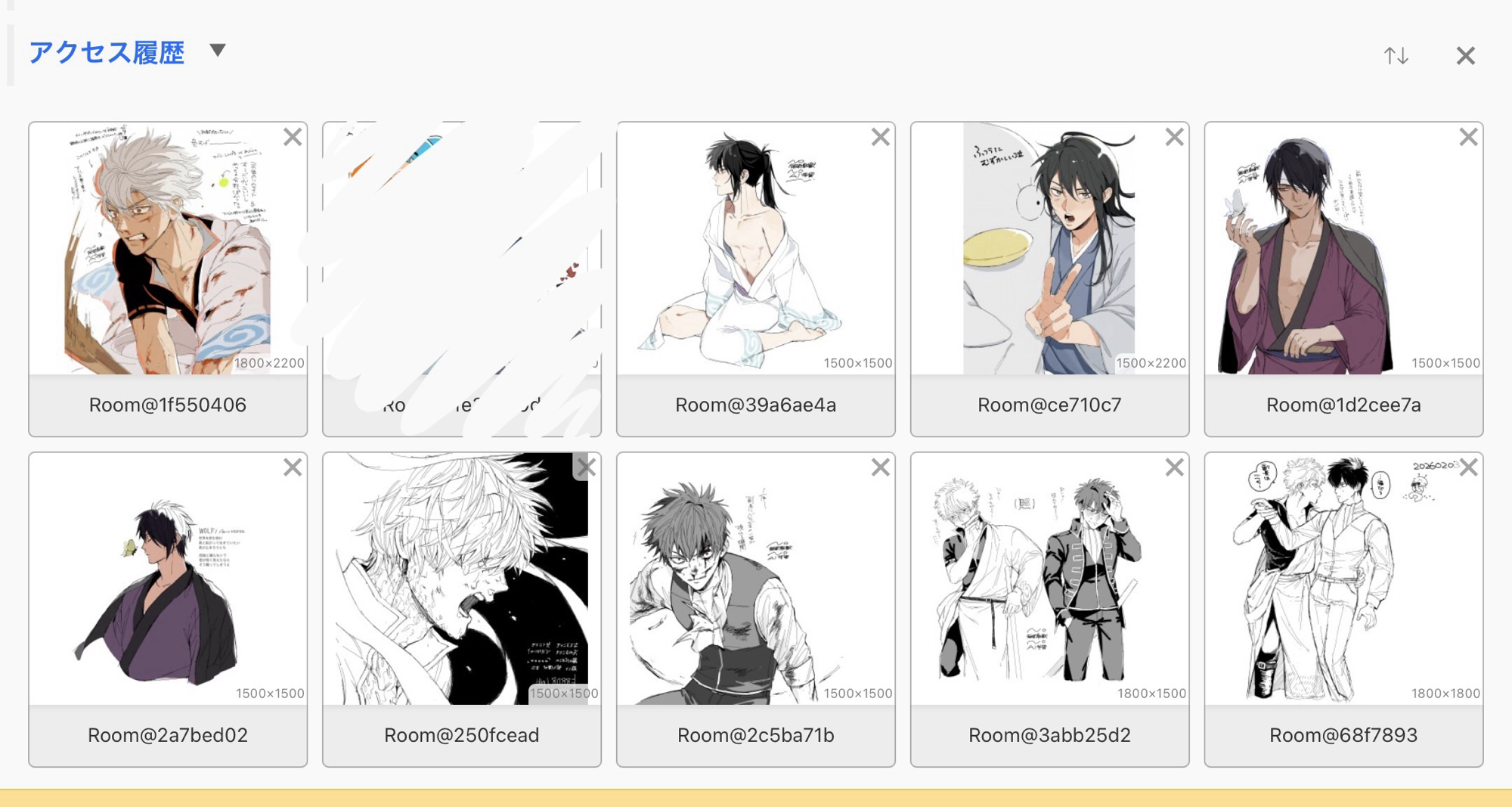Select the Room@3abb25d2 label

pos(1049,735)
